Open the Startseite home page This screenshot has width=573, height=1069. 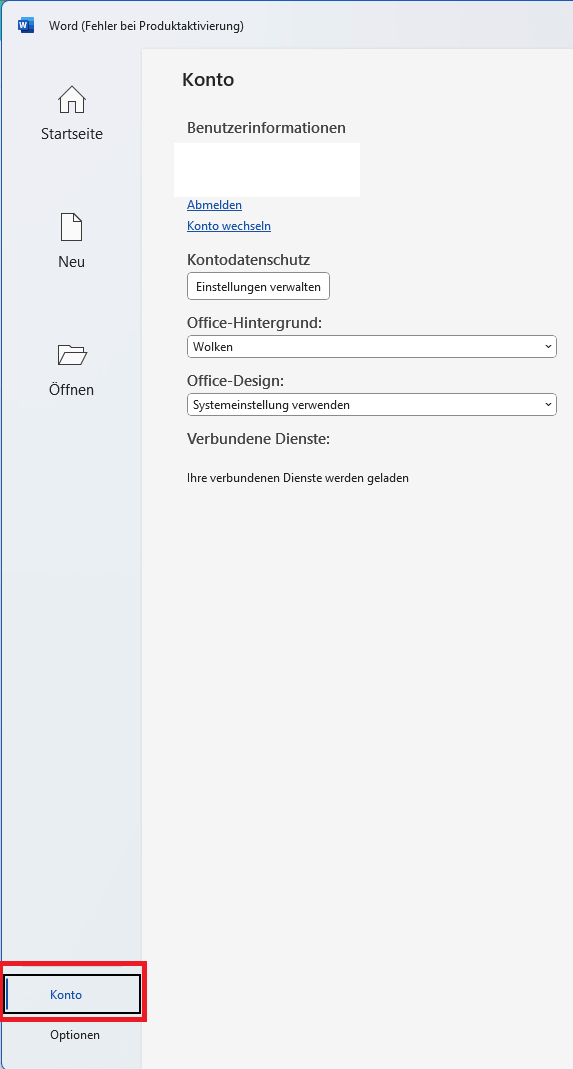tap(72, 113)
